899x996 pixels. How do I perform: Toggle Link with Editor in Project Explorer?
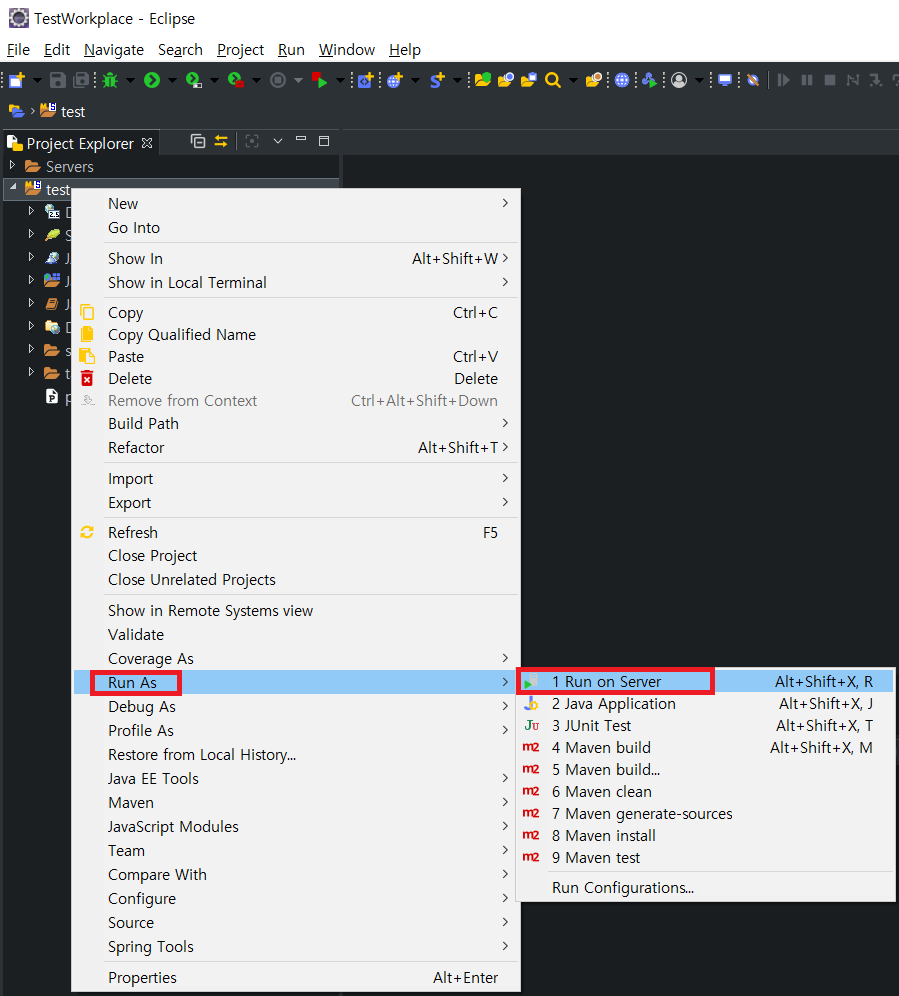coord(221,141)
